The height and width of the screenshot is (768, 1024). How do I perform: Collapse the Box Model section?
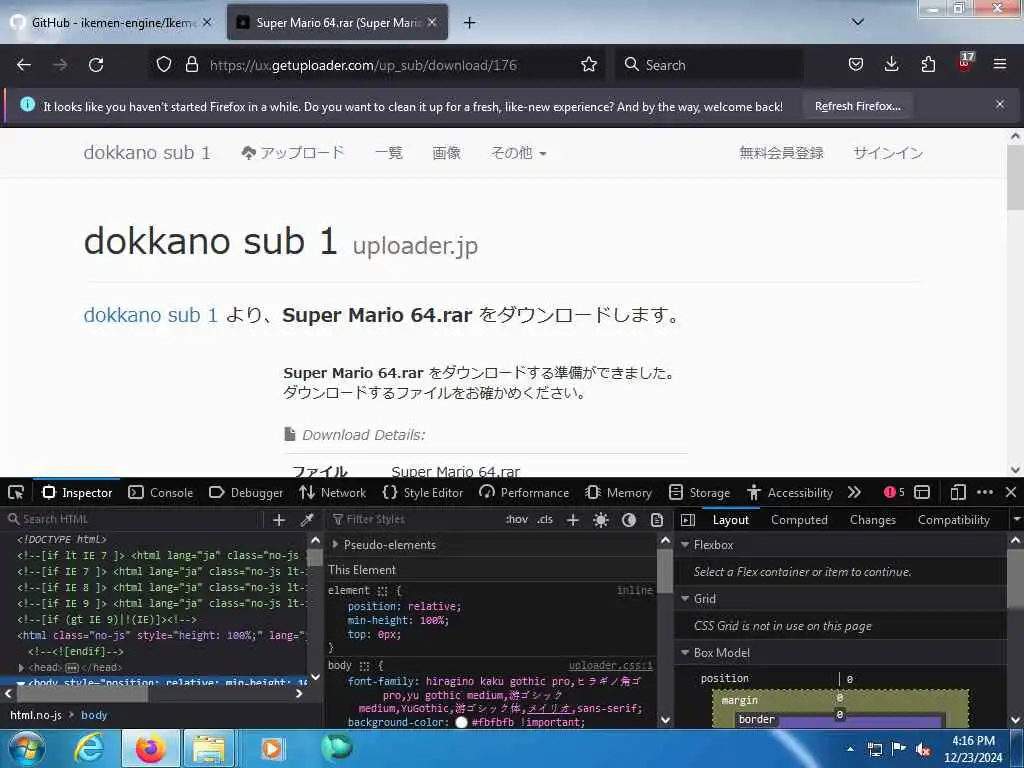point(685,652)
